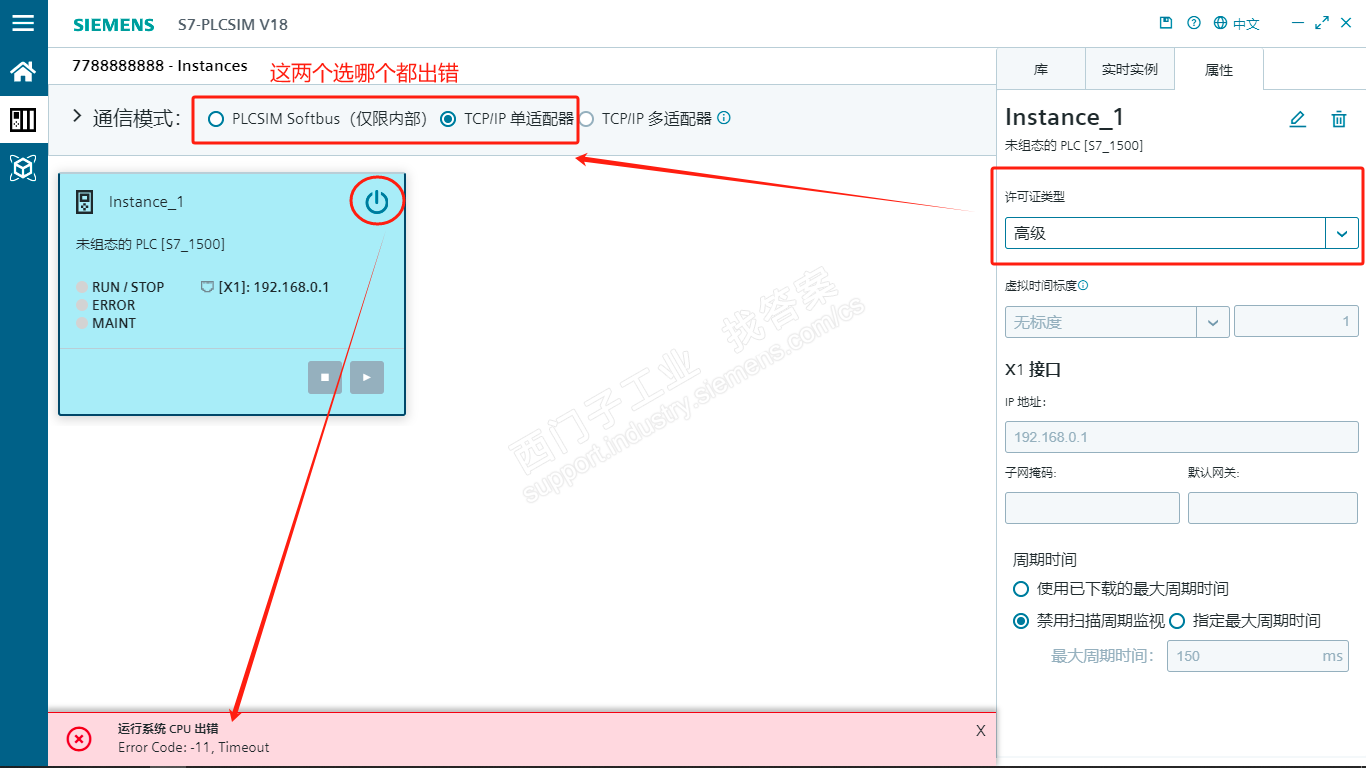1366x768 pixels.
Task: Click the Siemens logo
Action: tap(113, 24)
